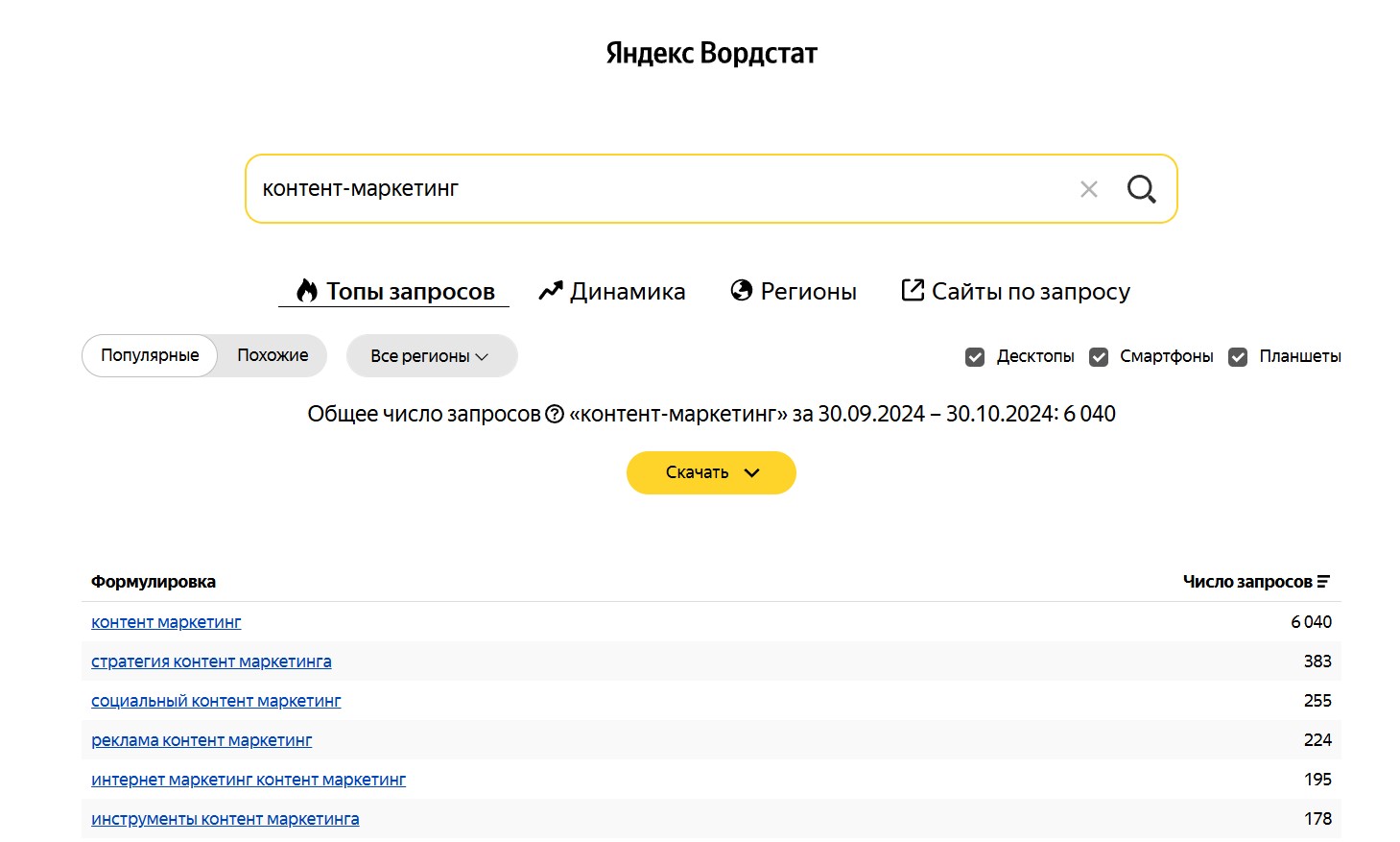Open the Все регионы dropdown
The image size is (1400, 842).
click(x=432, y=356)
